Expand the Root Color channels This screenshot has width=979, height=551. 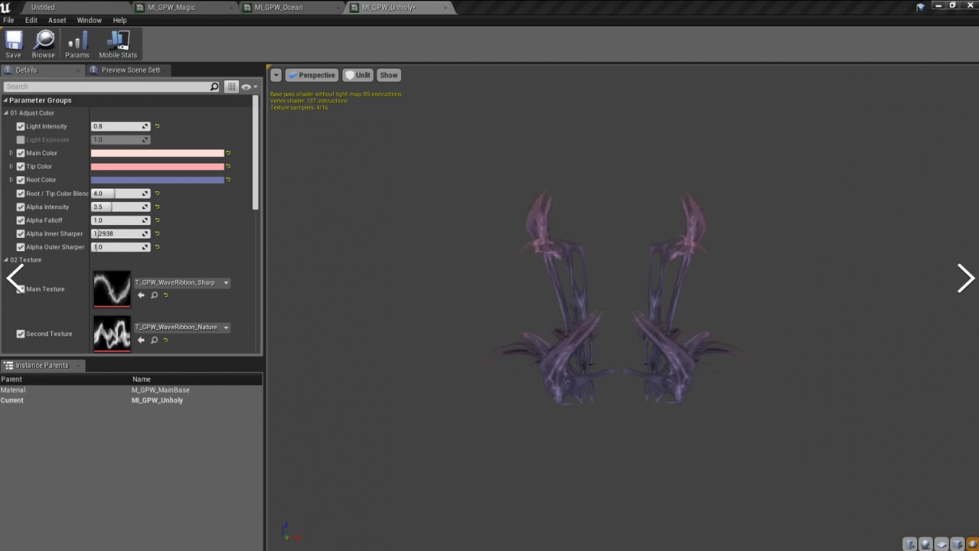[11, 180]
